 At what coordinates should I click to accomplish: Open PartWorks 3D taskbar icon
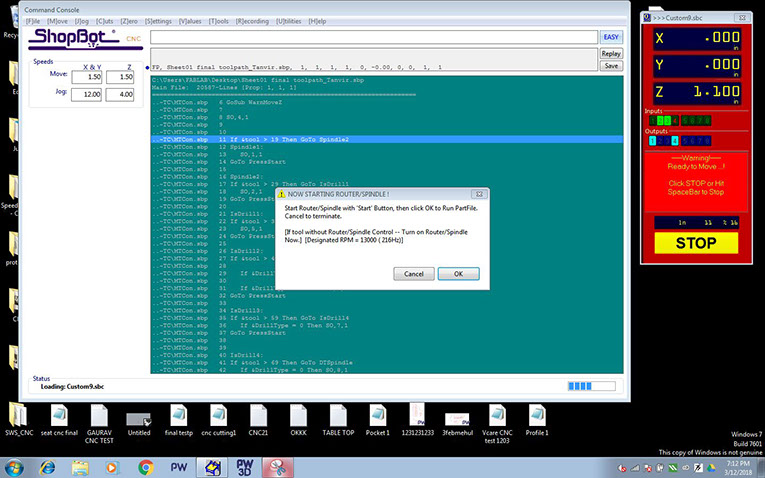(245, 468)
